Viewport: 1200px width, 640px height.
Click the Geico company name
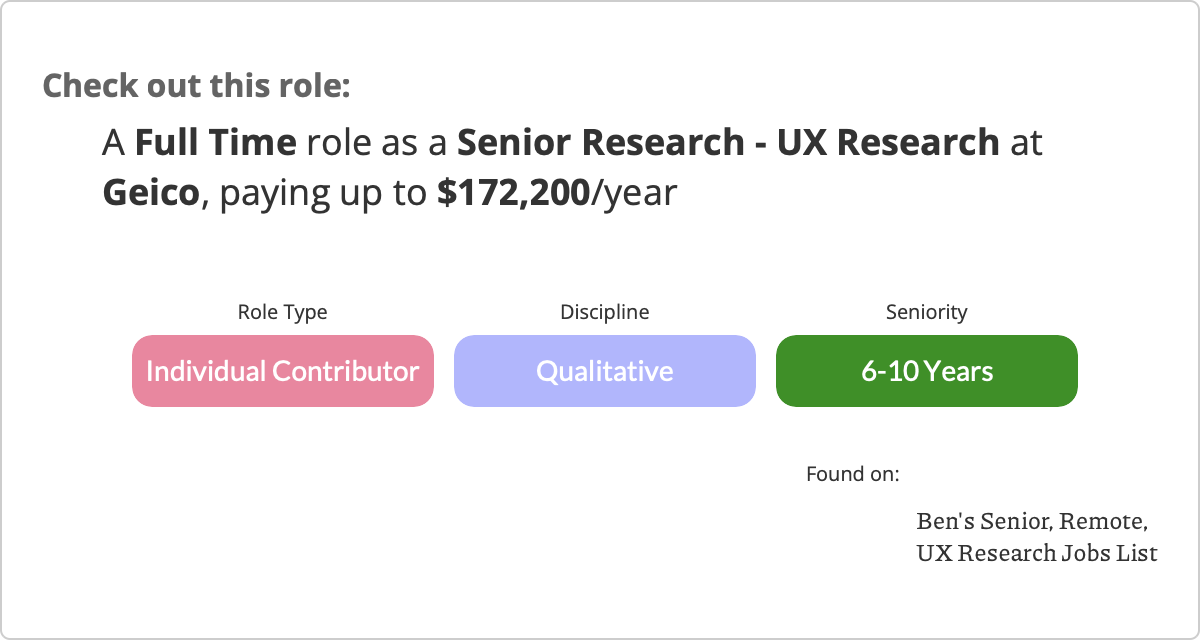pyautogui.click(x=152, y=193)
